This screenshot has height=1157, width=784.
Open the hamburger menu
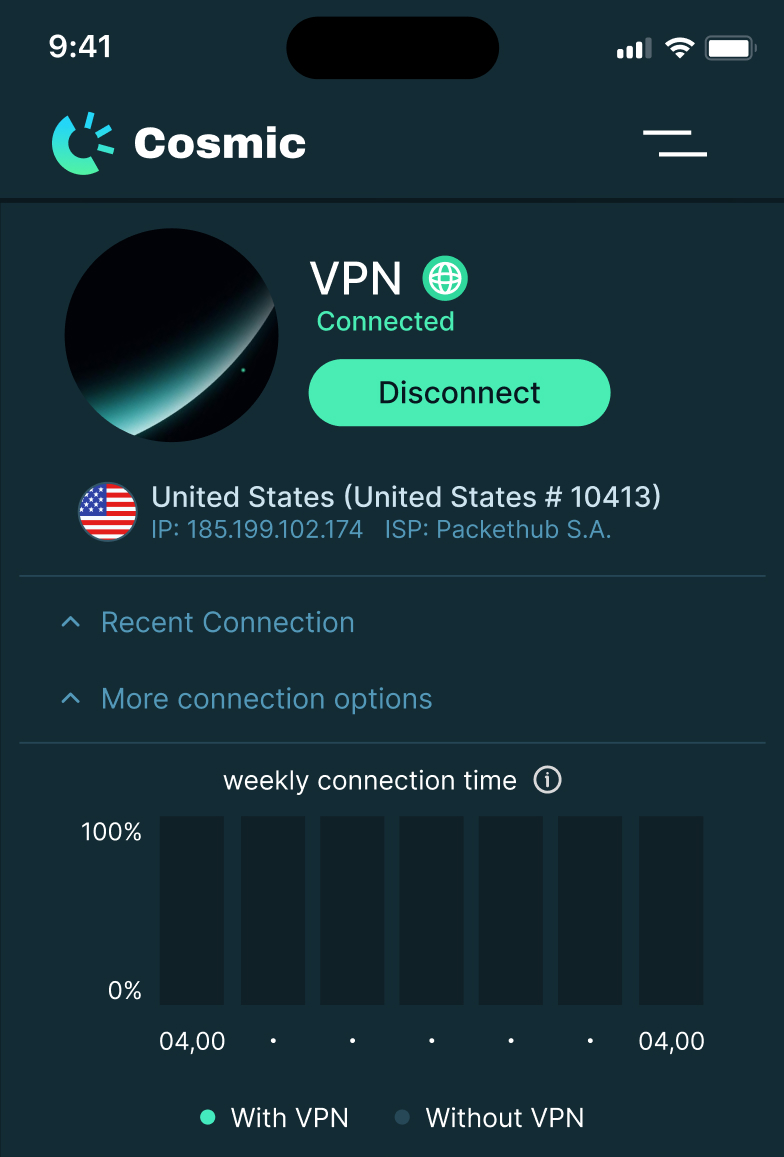[x=675, y=143]
